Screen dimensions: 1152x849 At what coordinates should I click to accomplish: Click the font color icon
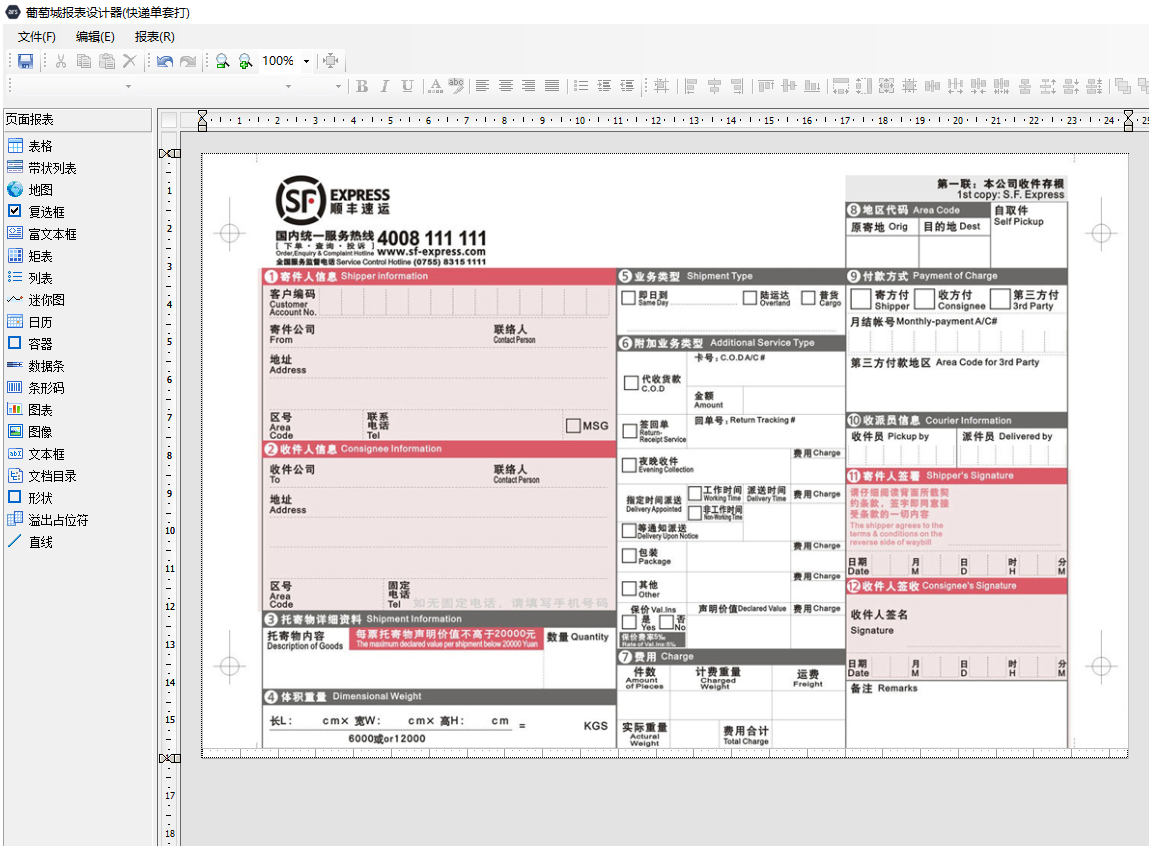(x=436, y=86)
